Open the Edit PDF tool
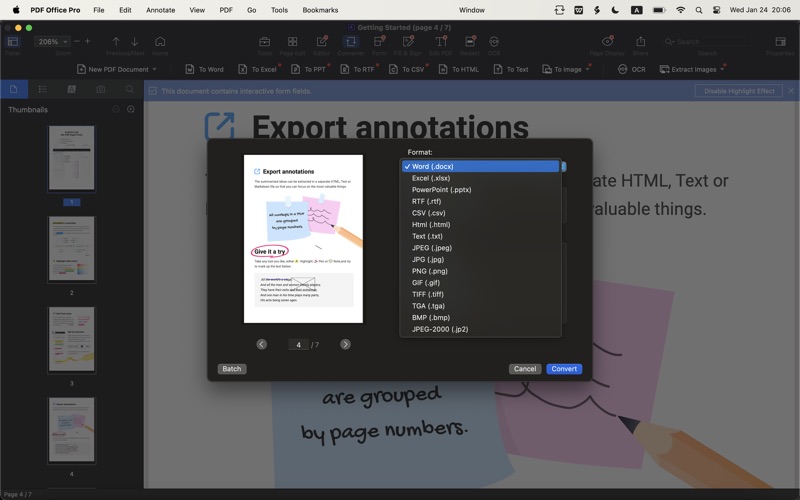Screen dimensions: 800x500 (x=441, y=42)
